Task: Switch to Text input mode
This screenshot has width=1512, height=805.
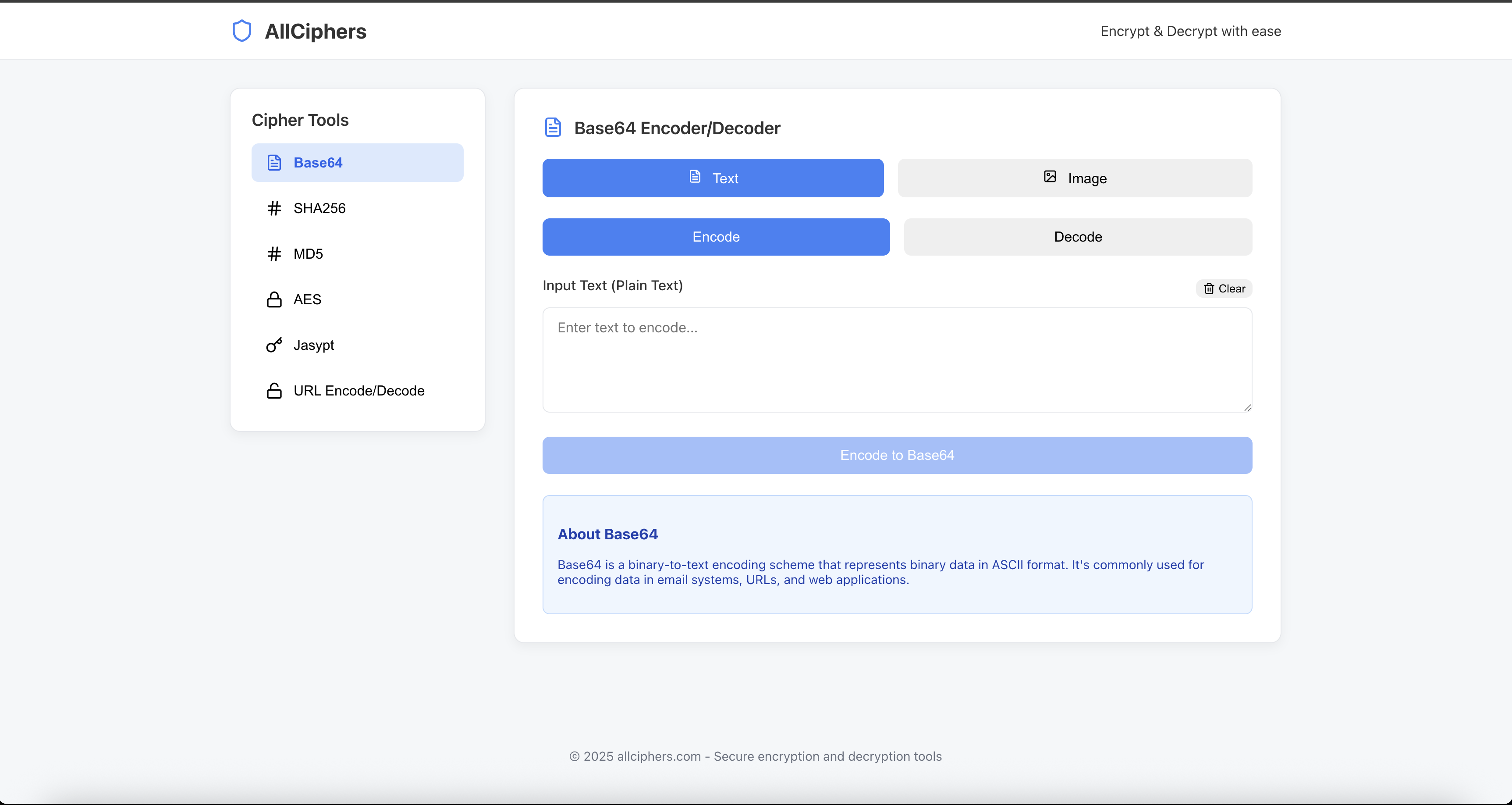Action: point(713,178)
